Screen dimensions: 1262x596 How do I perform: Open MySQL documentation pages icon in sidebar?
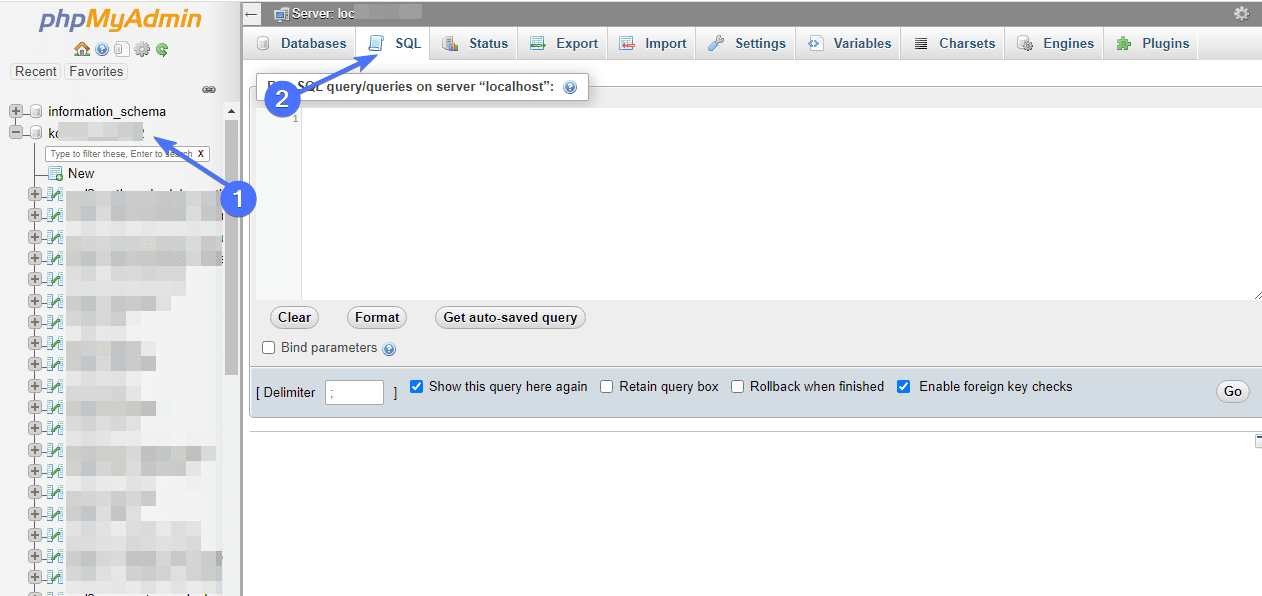[x=121, y=49]
